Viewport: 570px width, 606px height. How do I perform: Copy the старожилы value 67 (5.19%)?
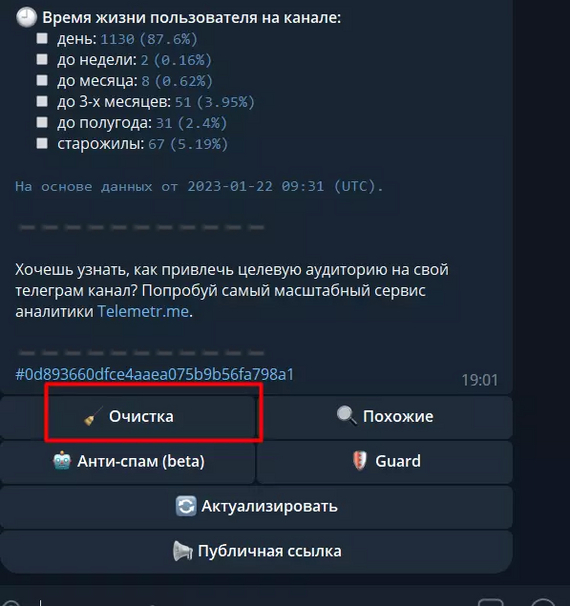(188, 144)
